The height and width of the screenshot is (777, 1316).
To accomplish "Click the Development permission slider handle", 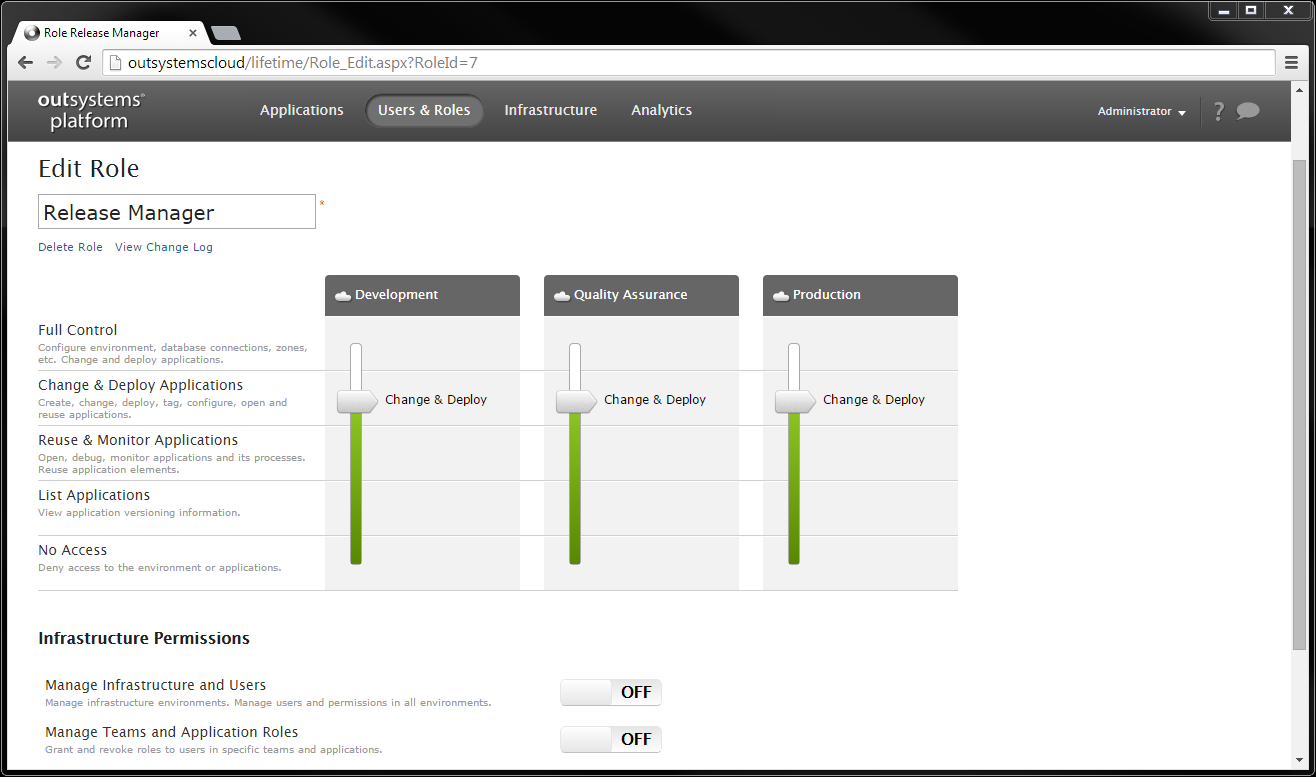I will click(356, 400).
